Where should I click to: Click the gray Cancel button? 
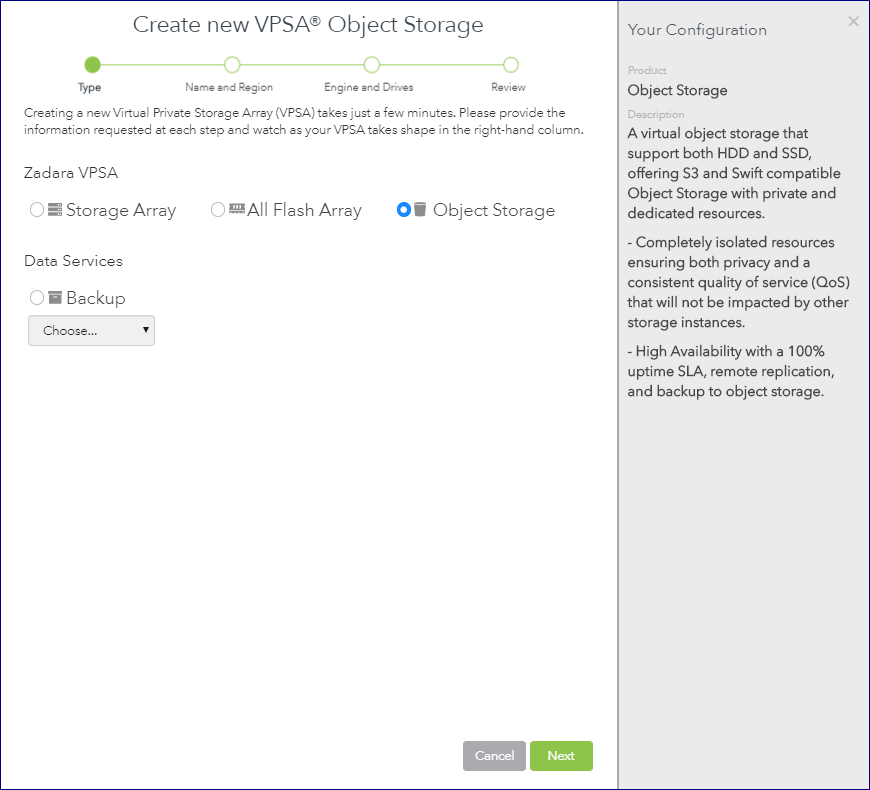(x=494, y=756)
